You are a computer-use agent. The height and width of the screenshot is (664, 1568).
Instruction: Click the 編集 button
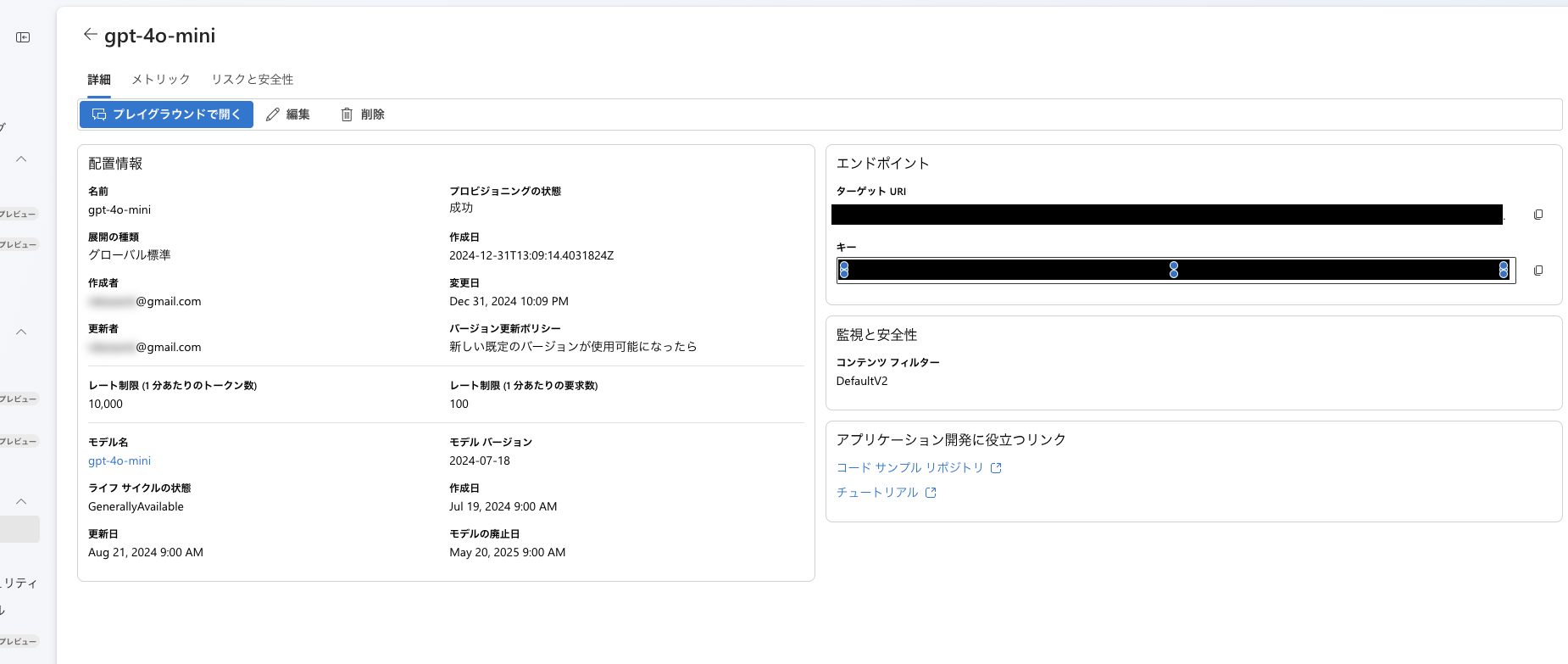click(x=288, y=114)
